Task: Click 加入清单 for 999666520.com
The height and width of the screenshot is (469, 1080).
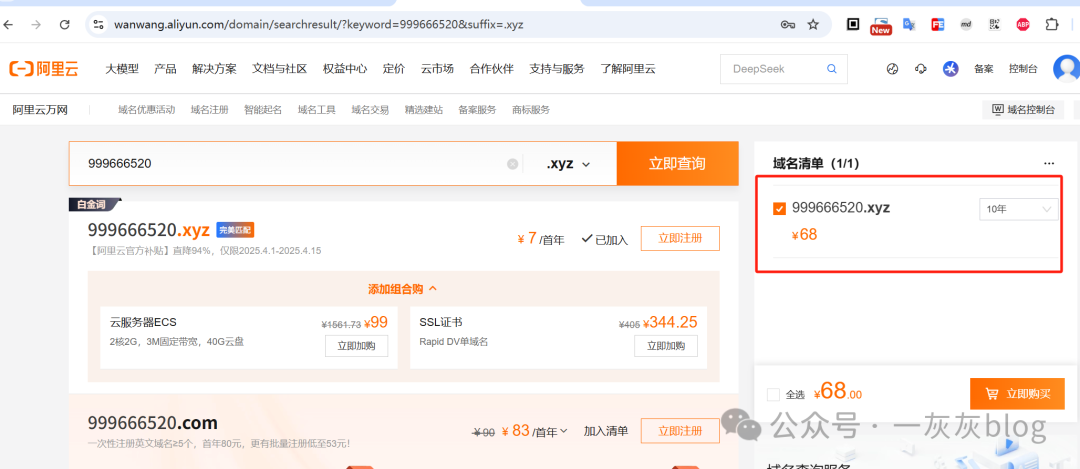Action: pos(606,431)
